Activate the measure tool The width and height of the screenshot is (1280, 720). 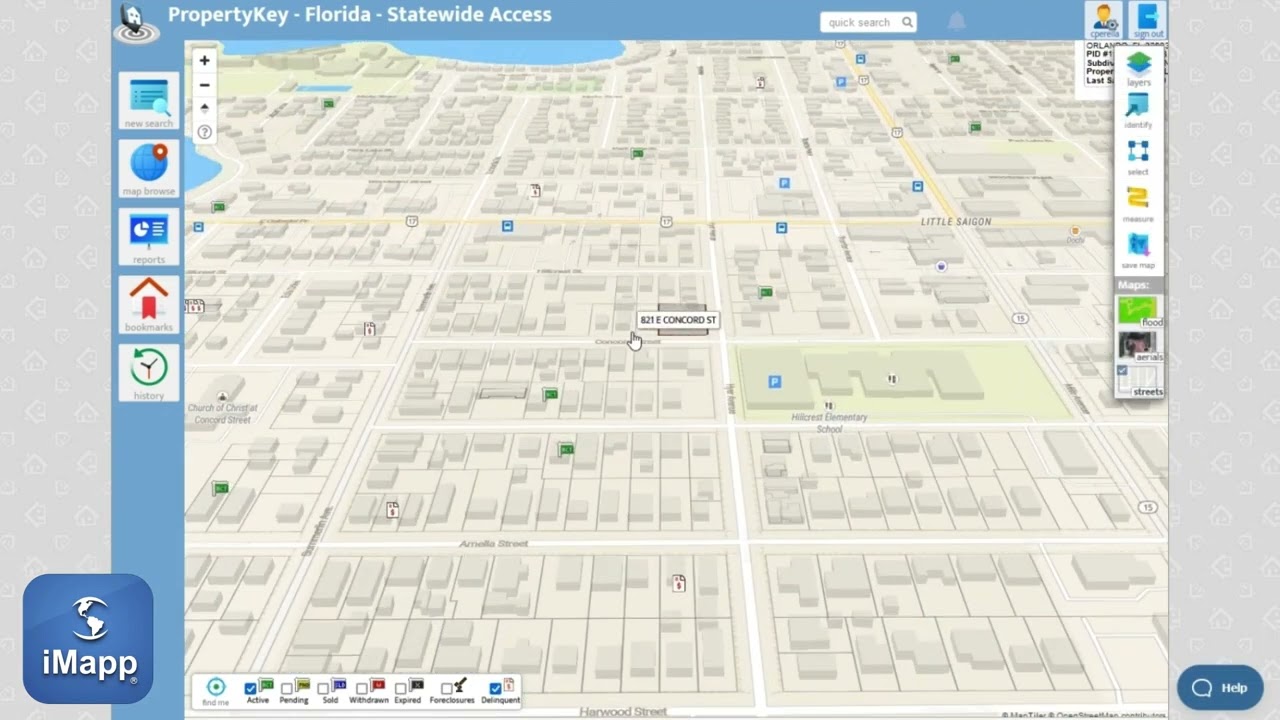tap(1138, 204)
